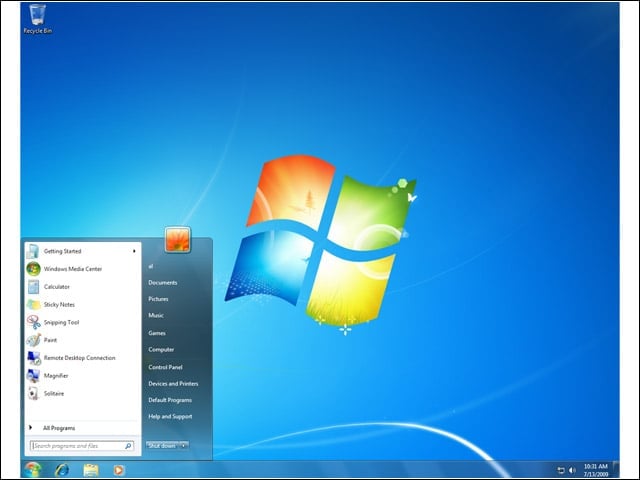Click the Calculator icon in Start menu
The height and width of the screenshot is (480, 640).
(x=33, y=287)
